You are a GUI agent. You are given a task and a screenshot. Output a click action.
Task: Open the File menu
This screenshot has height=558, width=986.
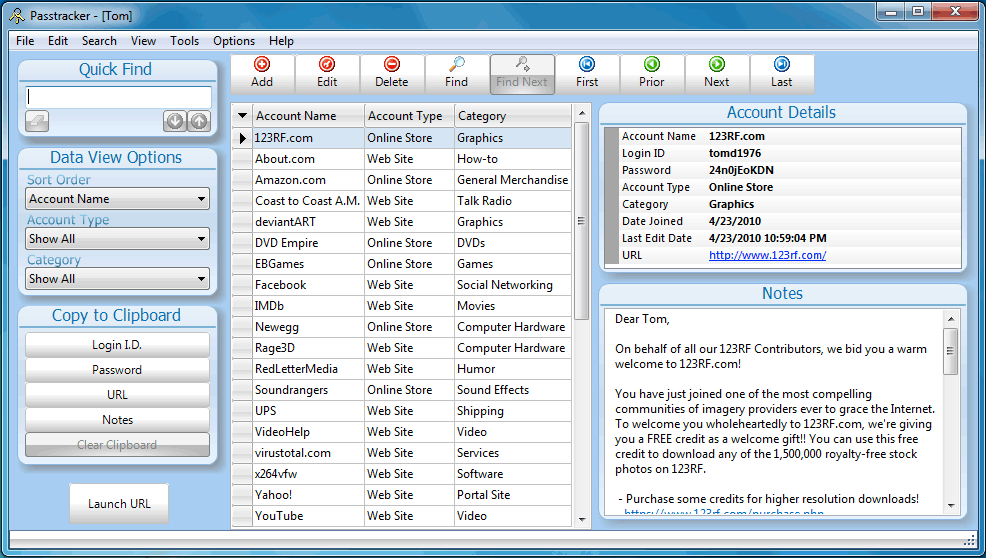25,41
